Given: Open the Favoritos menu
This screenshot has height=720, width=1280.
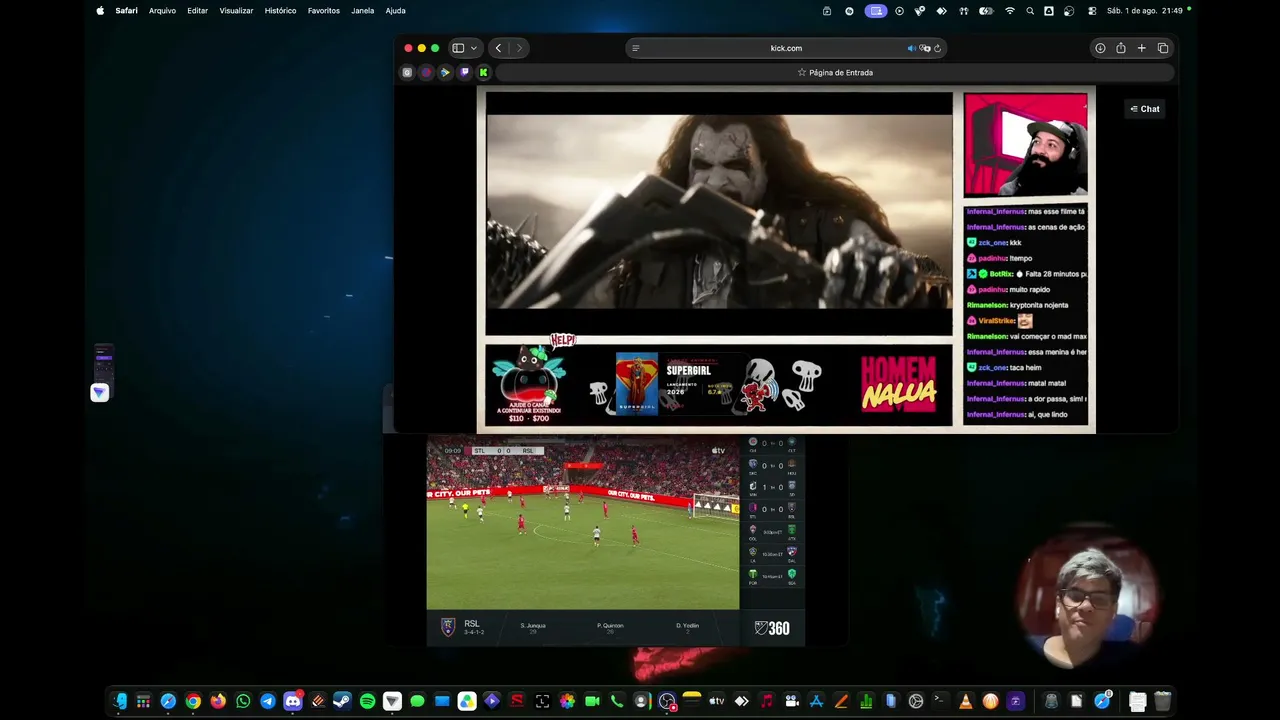Looking at the screenshot, I should 323,11.
